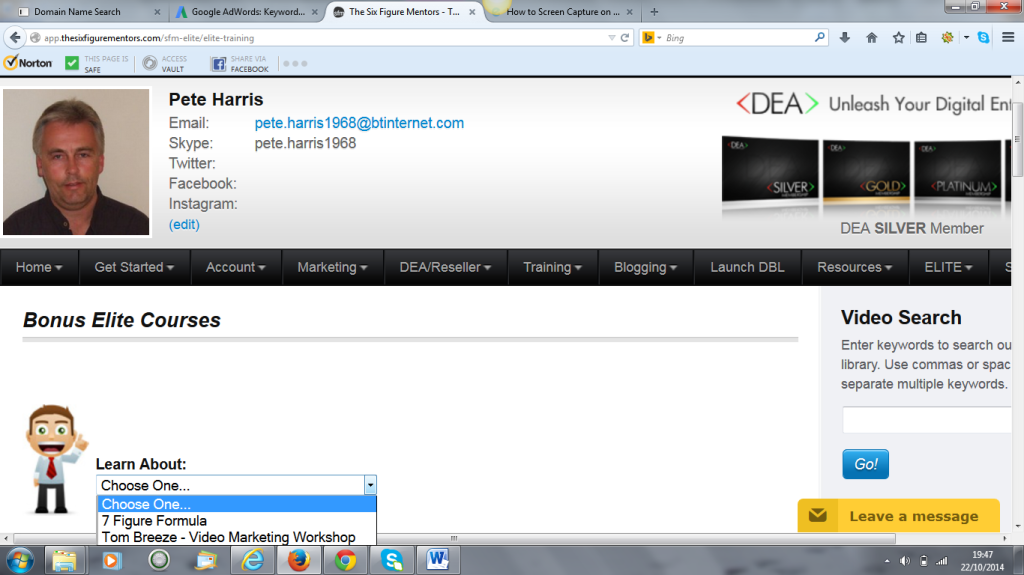
Task: Select '7 Figure Formula' option
Action: coord(236,521)
